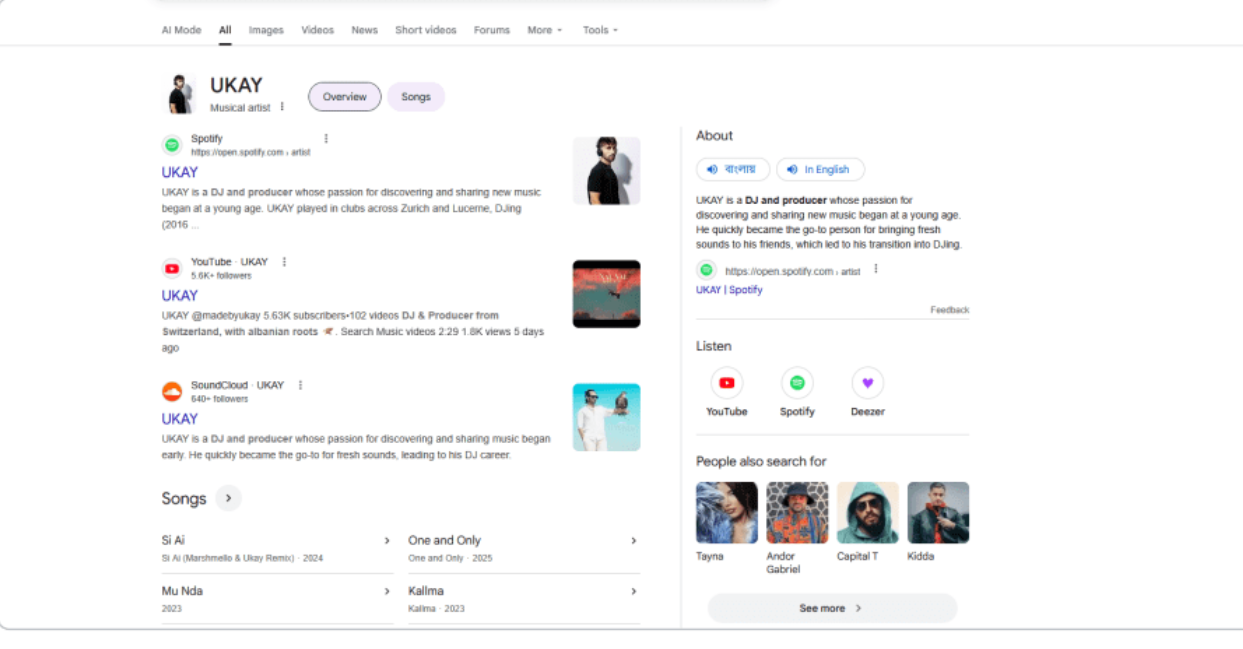Click the Mu Nda song title

pyautogui.click(x=182, y=591)
